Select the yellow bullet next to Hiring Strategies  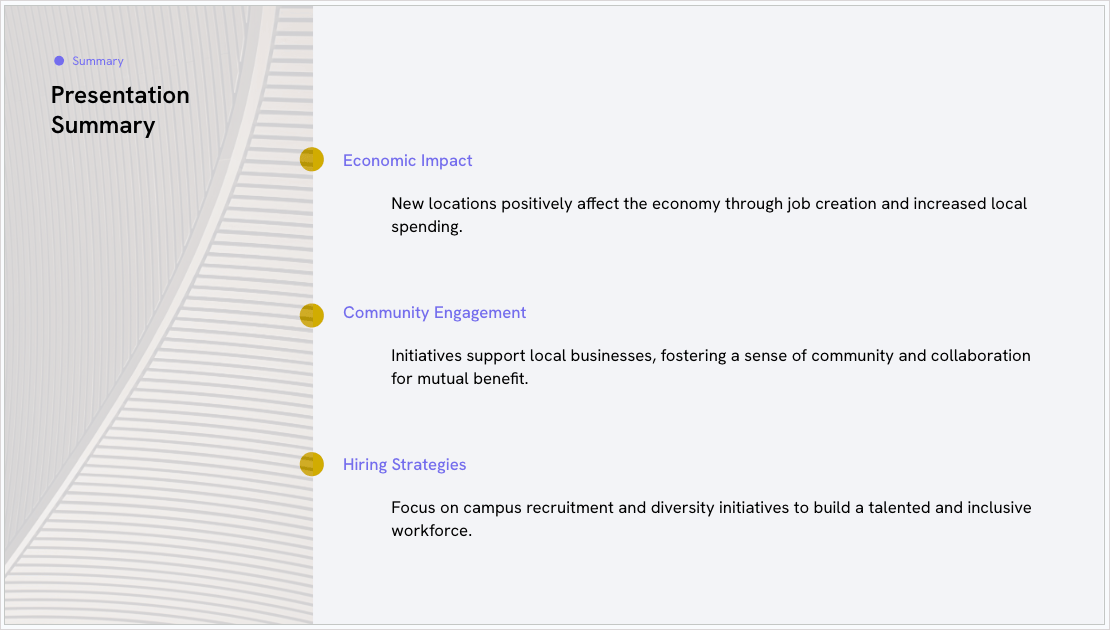pyautogui.click(x=311, y=464)
